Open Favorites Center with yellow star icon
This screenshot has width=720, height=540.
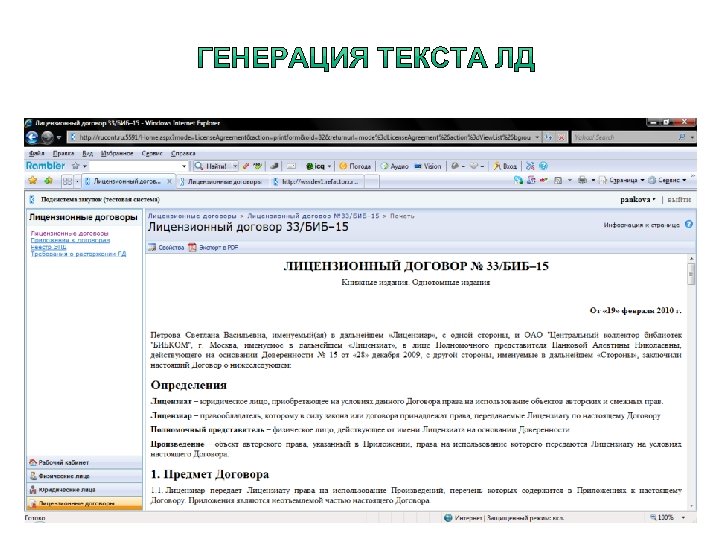coord(33,180)
